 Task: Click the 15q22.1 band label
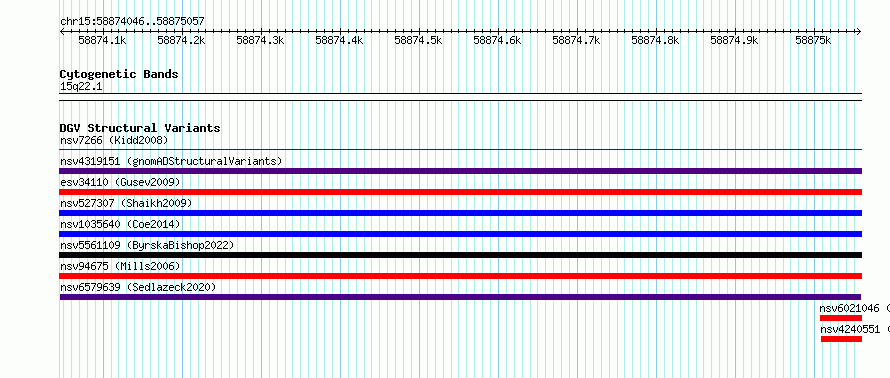point(81,86)
